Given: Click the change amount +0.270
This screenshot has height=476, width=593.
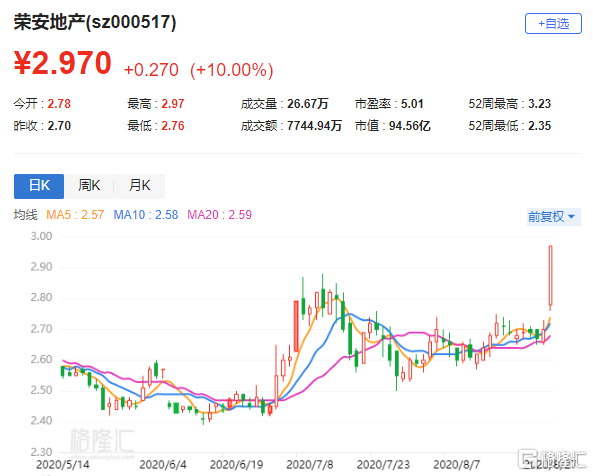Looking at the screenshot, I should [151, 70].
